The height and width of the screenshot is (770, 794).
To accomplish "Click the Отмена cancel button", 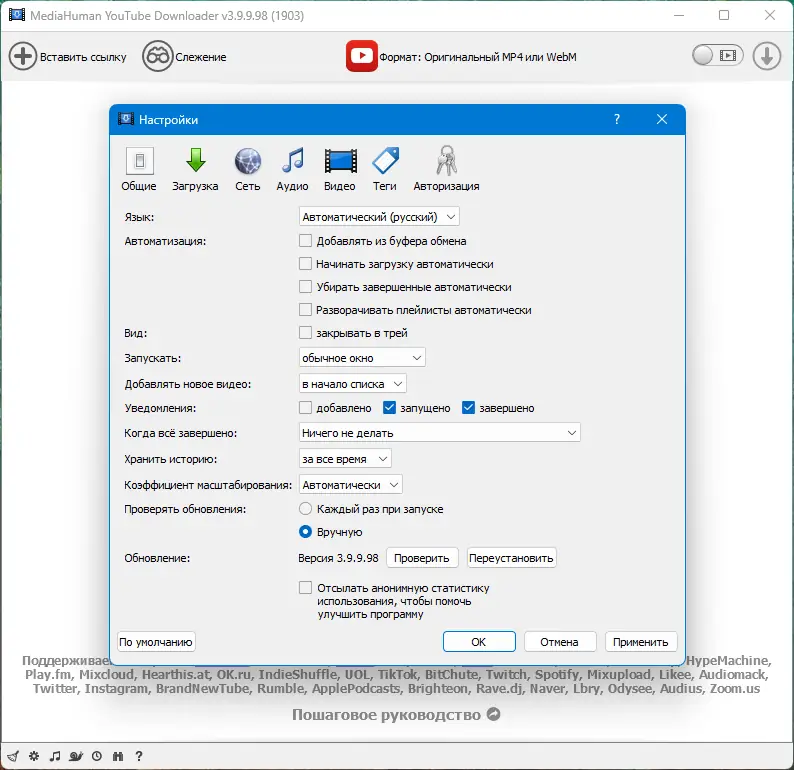I will point(560,641).
